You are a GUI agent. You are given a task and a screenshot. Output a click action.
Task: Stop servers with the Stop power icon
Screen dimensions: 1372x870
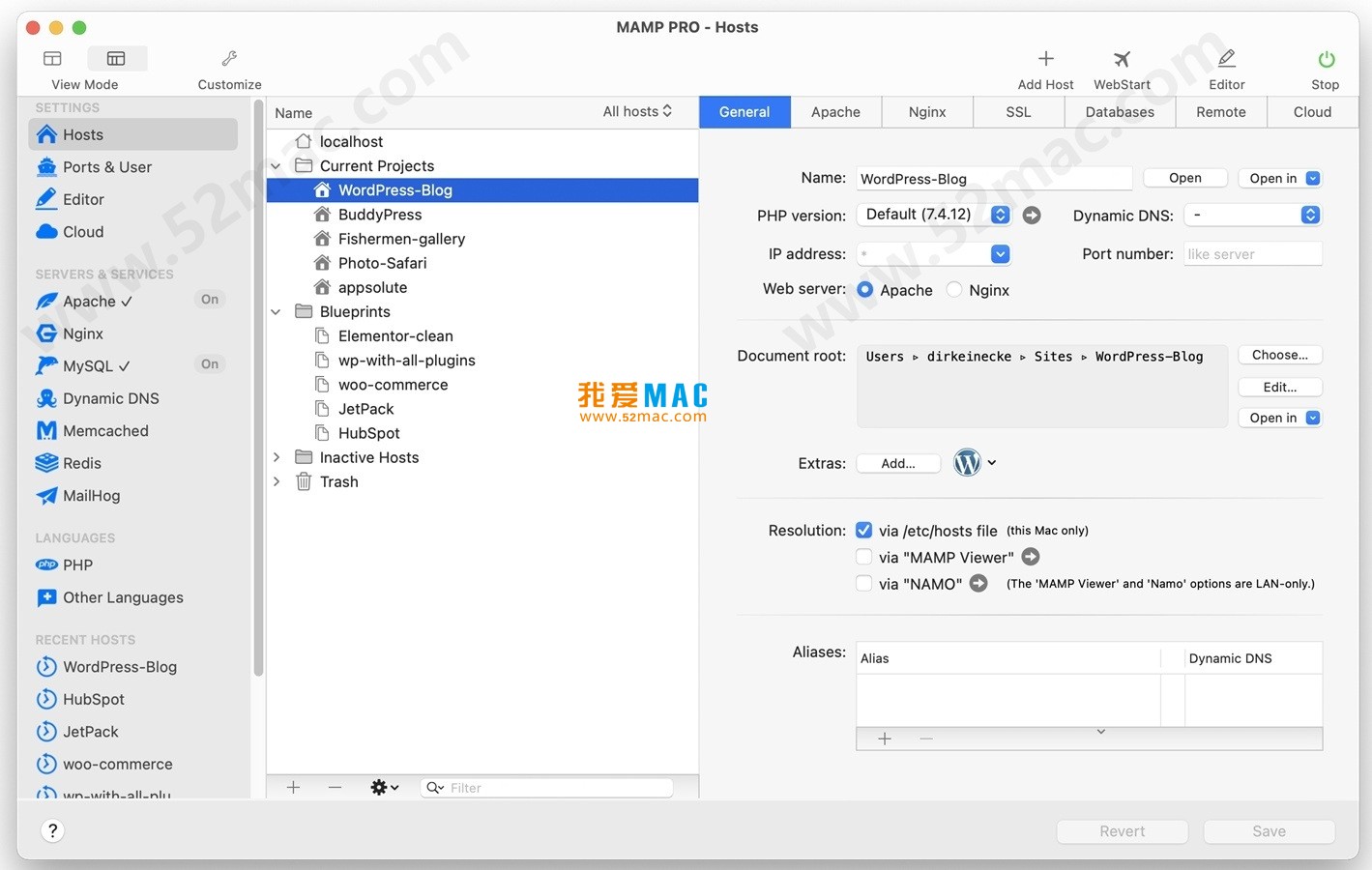pyautogui.click(x=1326, y=59)
